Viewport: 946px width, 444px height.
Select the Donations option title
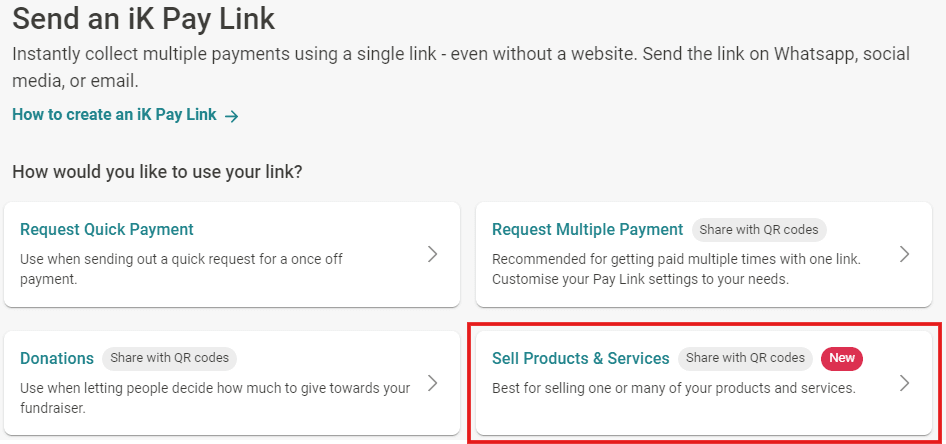click(x=57, y=358)
